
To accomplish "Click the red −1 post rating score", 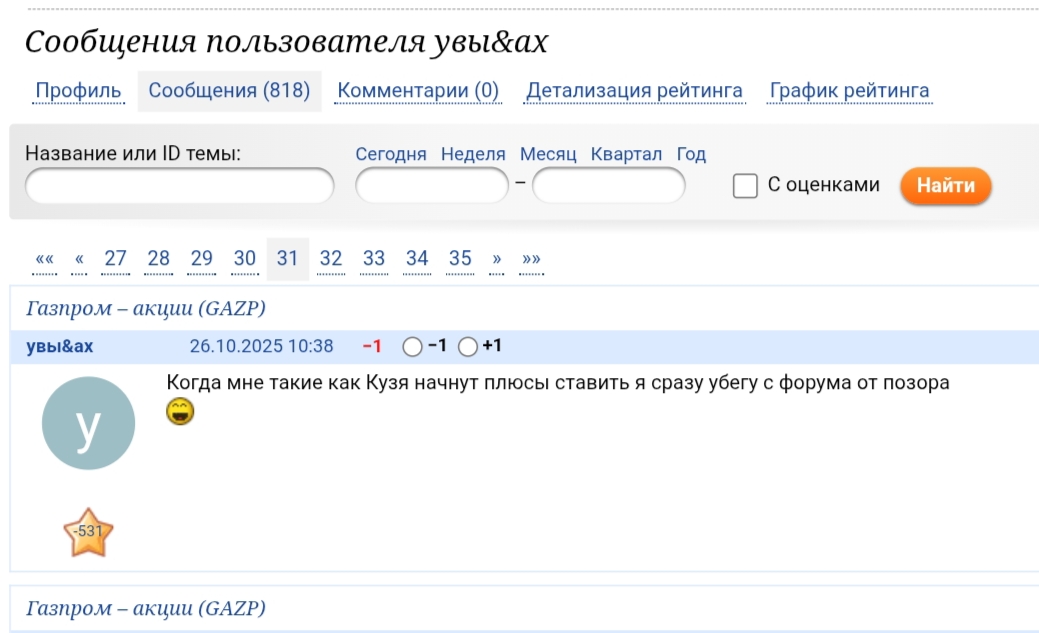I will 372,347.
